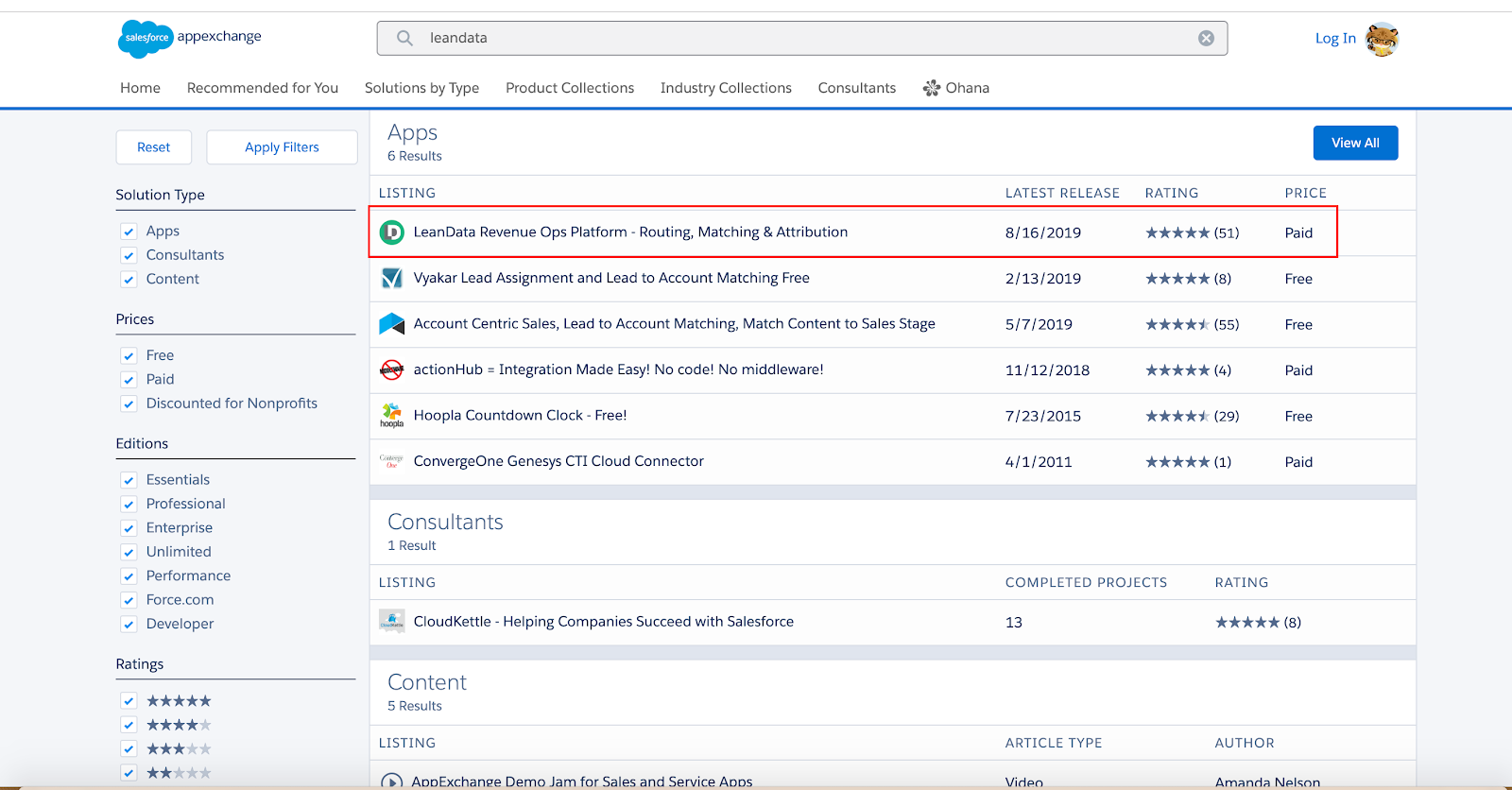The image size is (1512, 790).
Task: Go to the Home menu
Action: click(140, 88)
